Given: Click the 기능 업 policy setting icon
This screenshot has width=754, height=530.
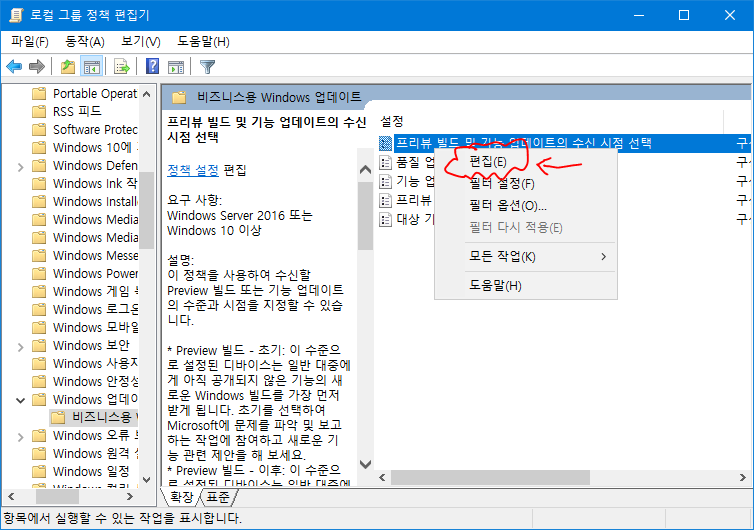Looking at the screenshot, I should click(385, 182).
